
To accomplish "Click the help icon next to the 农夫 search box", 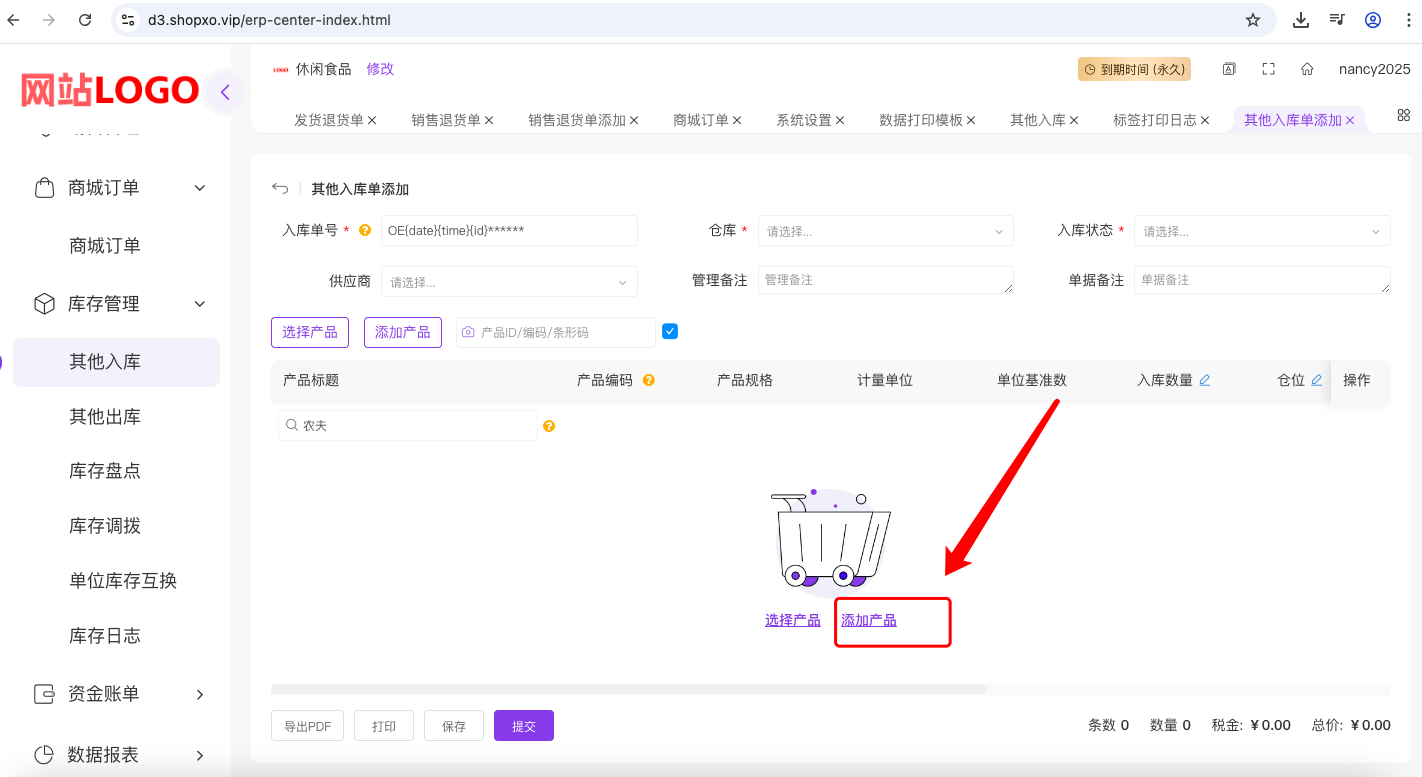I will click(x=549, y=426).
